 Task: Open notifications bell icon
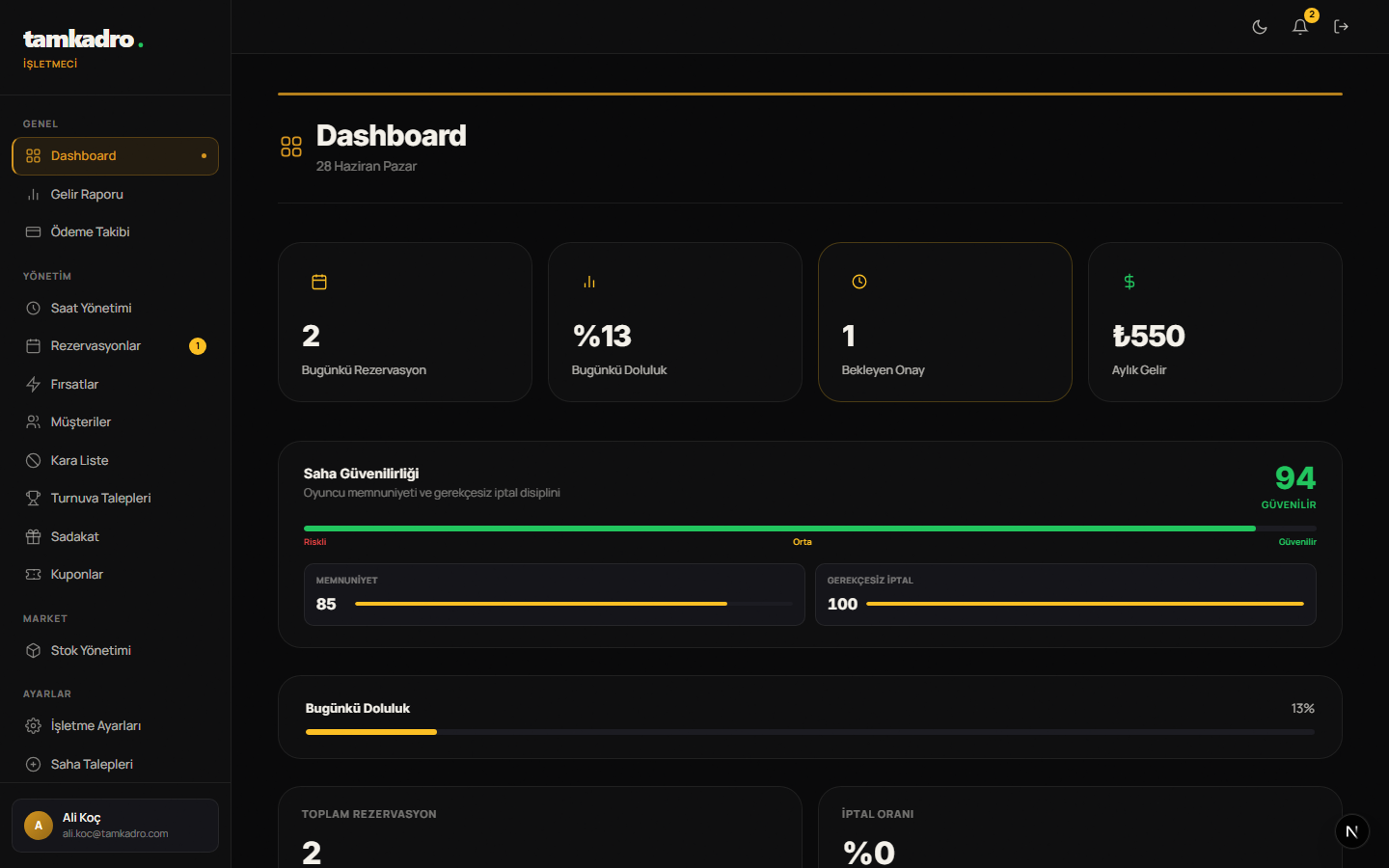tap(1300, 27)
